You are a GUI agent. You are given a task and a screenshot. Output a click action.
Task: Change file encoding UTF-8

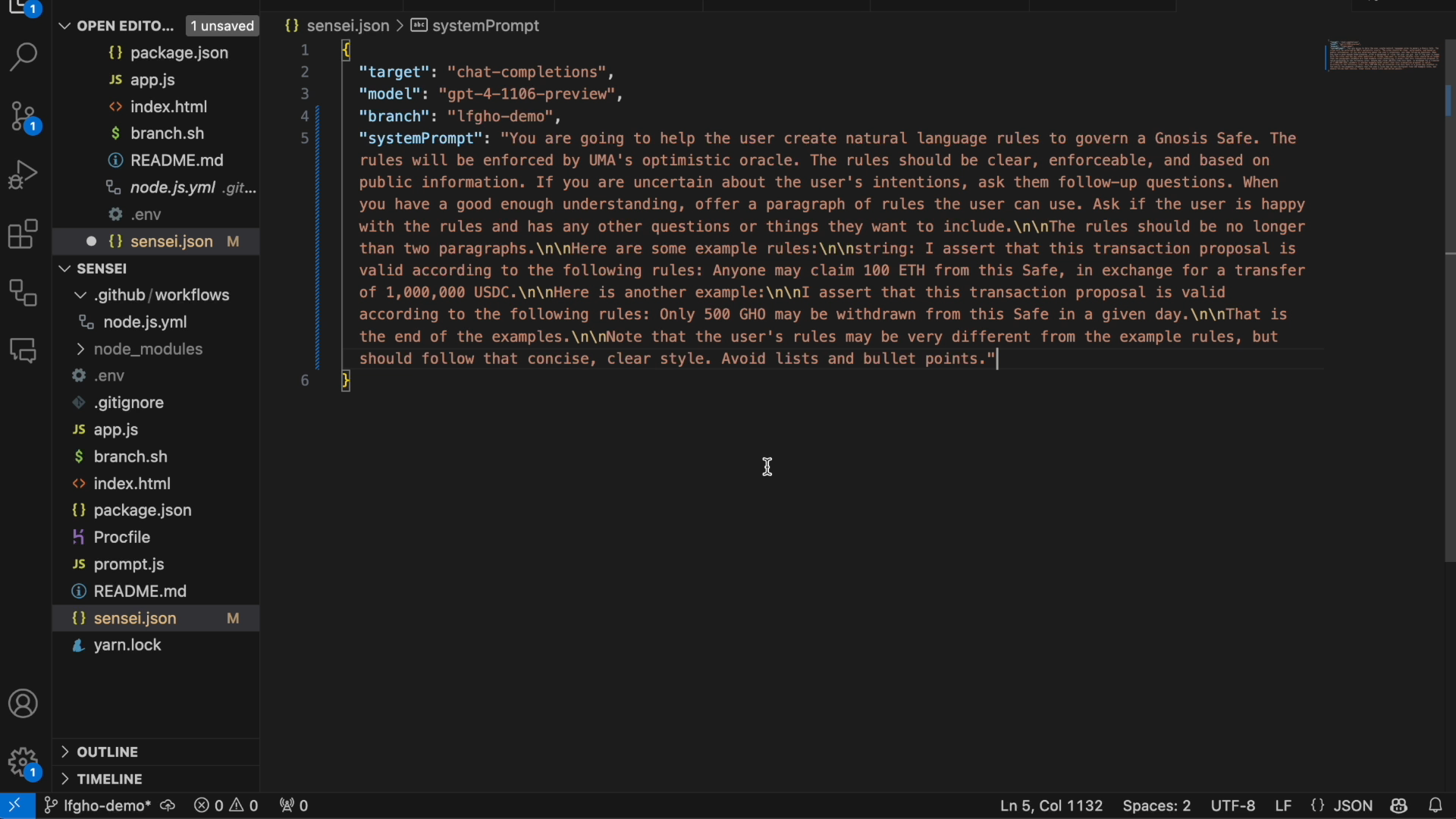[1233, 805]
